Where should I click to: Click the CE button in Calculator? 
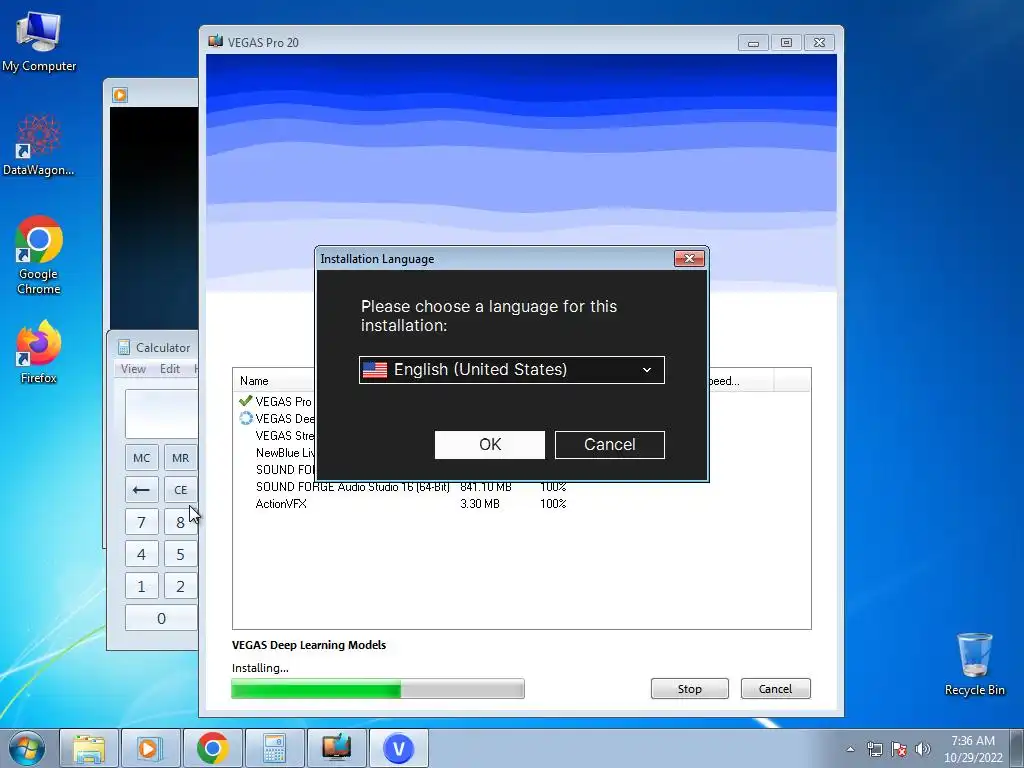point(180,490)
